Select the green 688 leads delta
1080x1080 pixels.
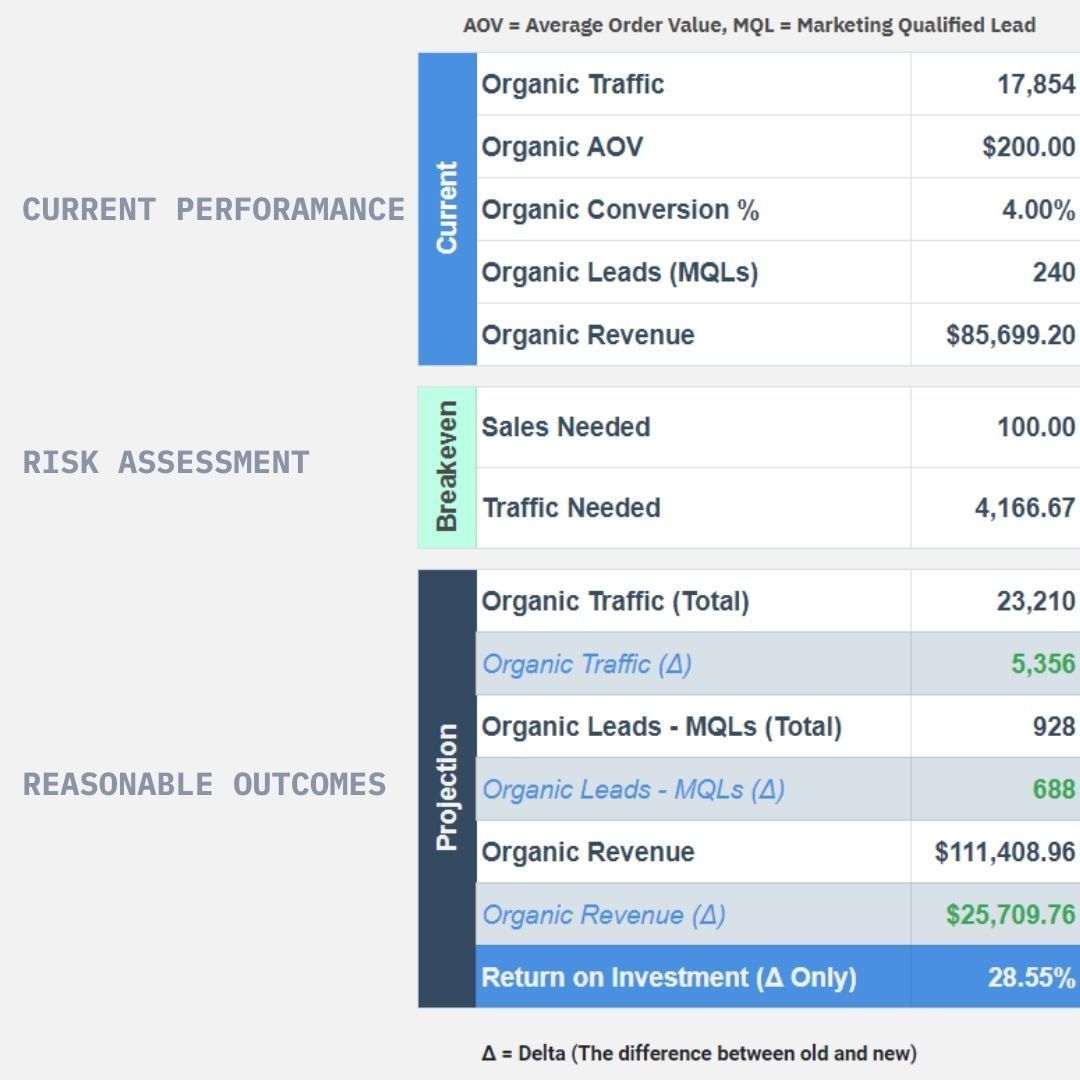[1053, 789]
